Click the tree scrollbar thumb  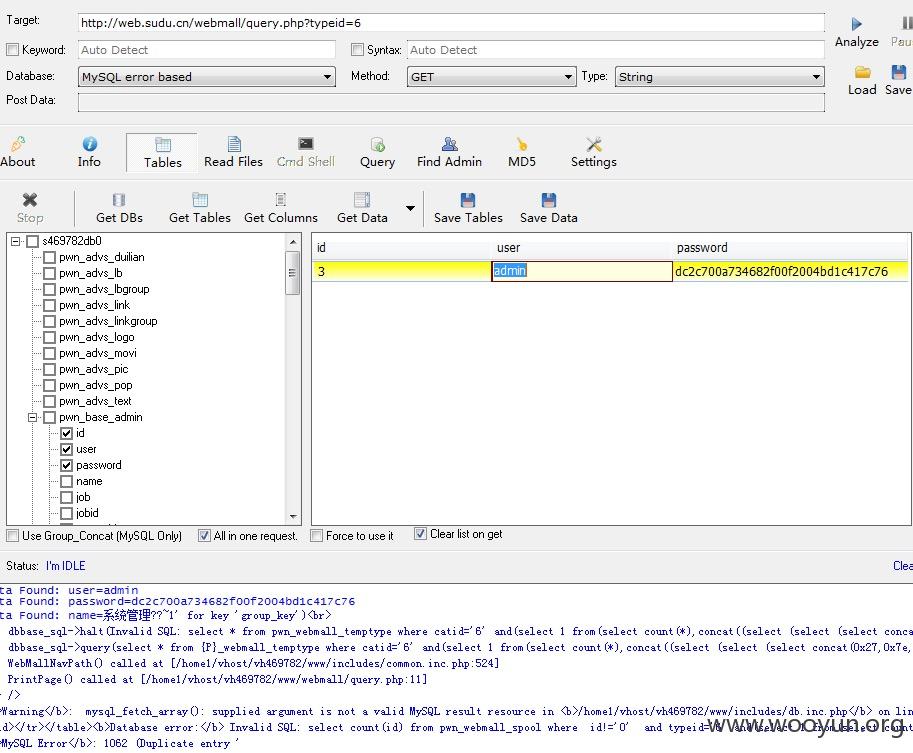click(293, 273)
